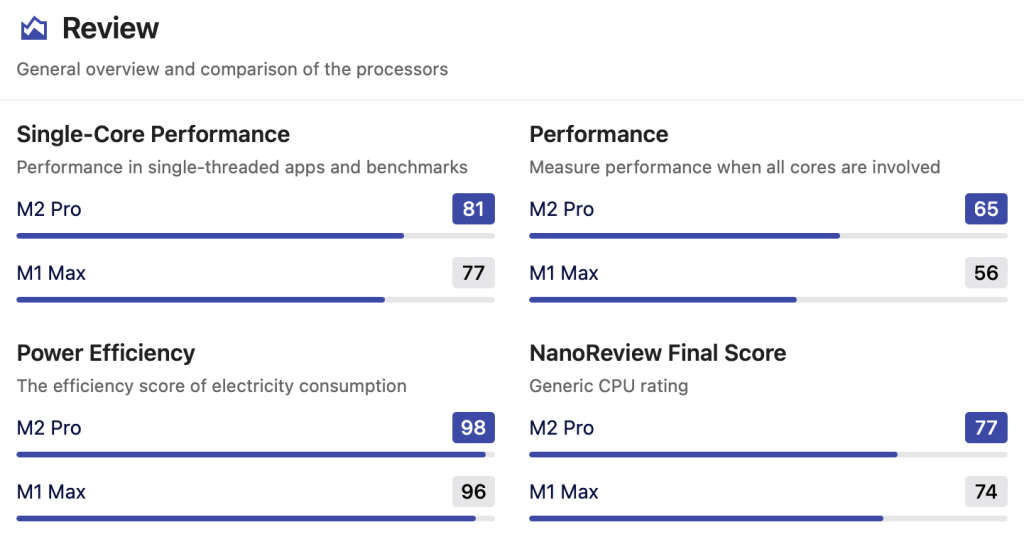Click the Review section heading
1024x554 pixels.
coord(110,28)
